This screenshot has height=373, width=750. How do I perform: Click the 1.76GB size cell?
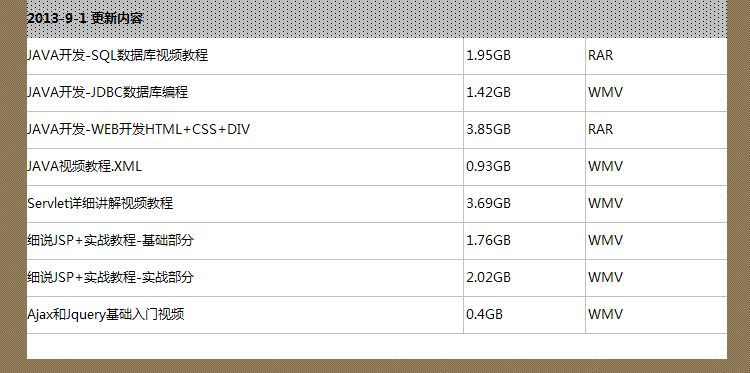(x=488, y=241)
